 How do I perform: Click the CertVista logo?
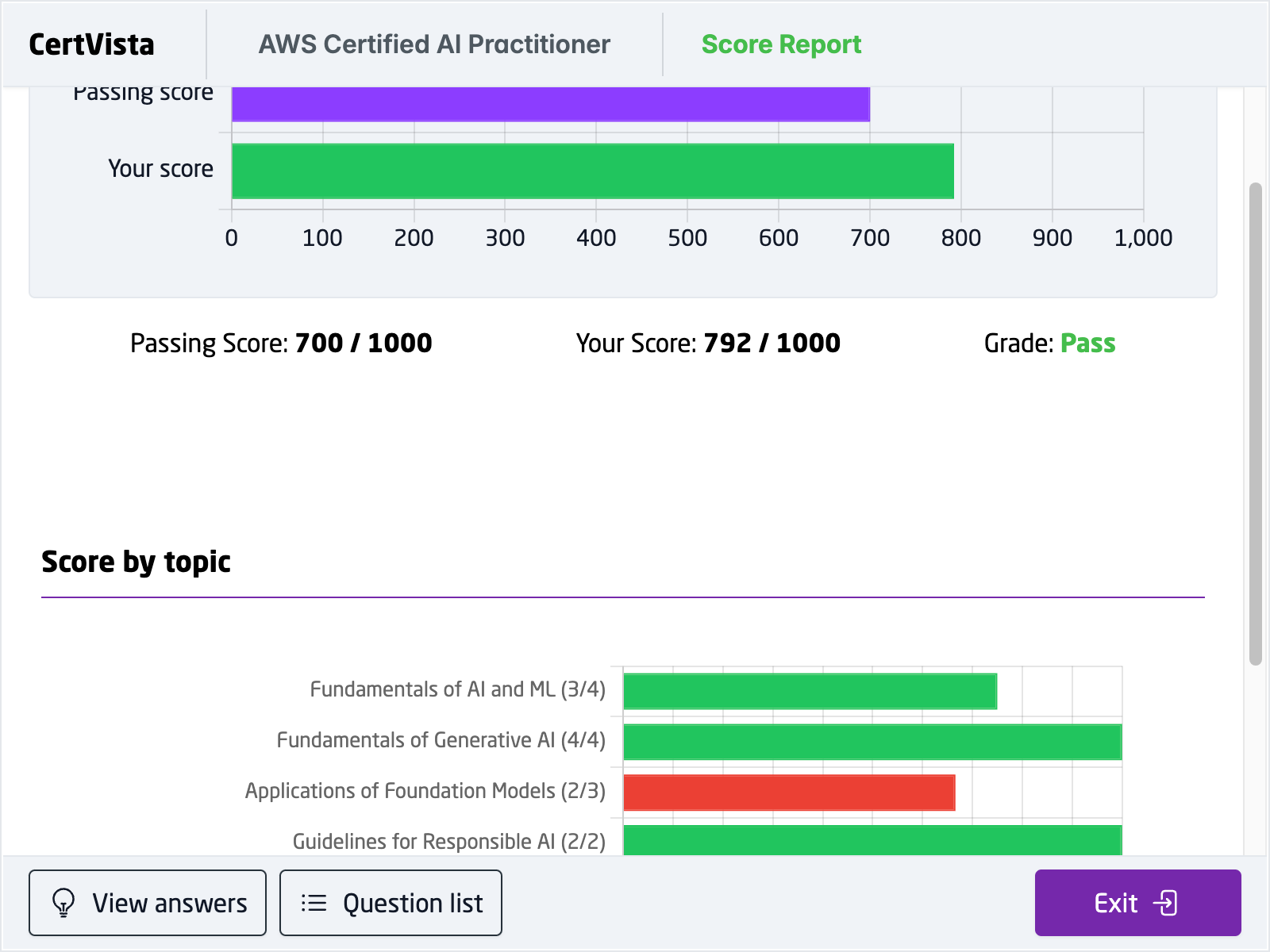(x=92, y=44)
